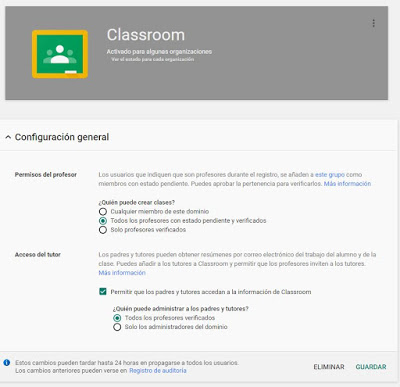Image resolution: width=400 pixels, height=387 pixels.
Task: Click the GUARDAR button
Action: 371,367
